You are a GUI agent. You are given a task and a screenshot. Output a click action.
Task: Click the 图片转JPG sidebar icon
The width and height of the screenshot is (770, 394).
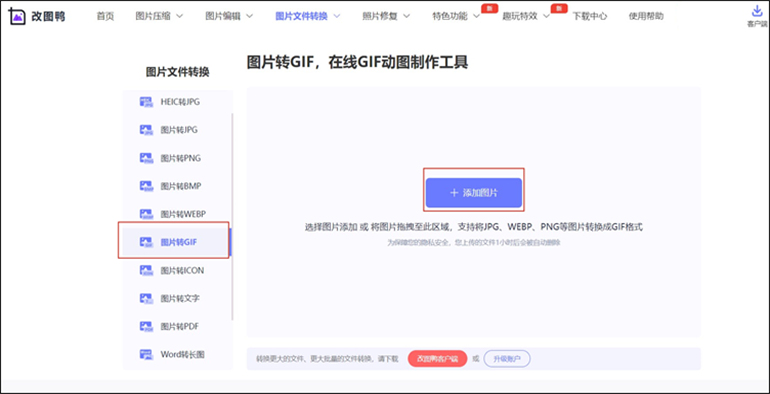coord(146,130)
